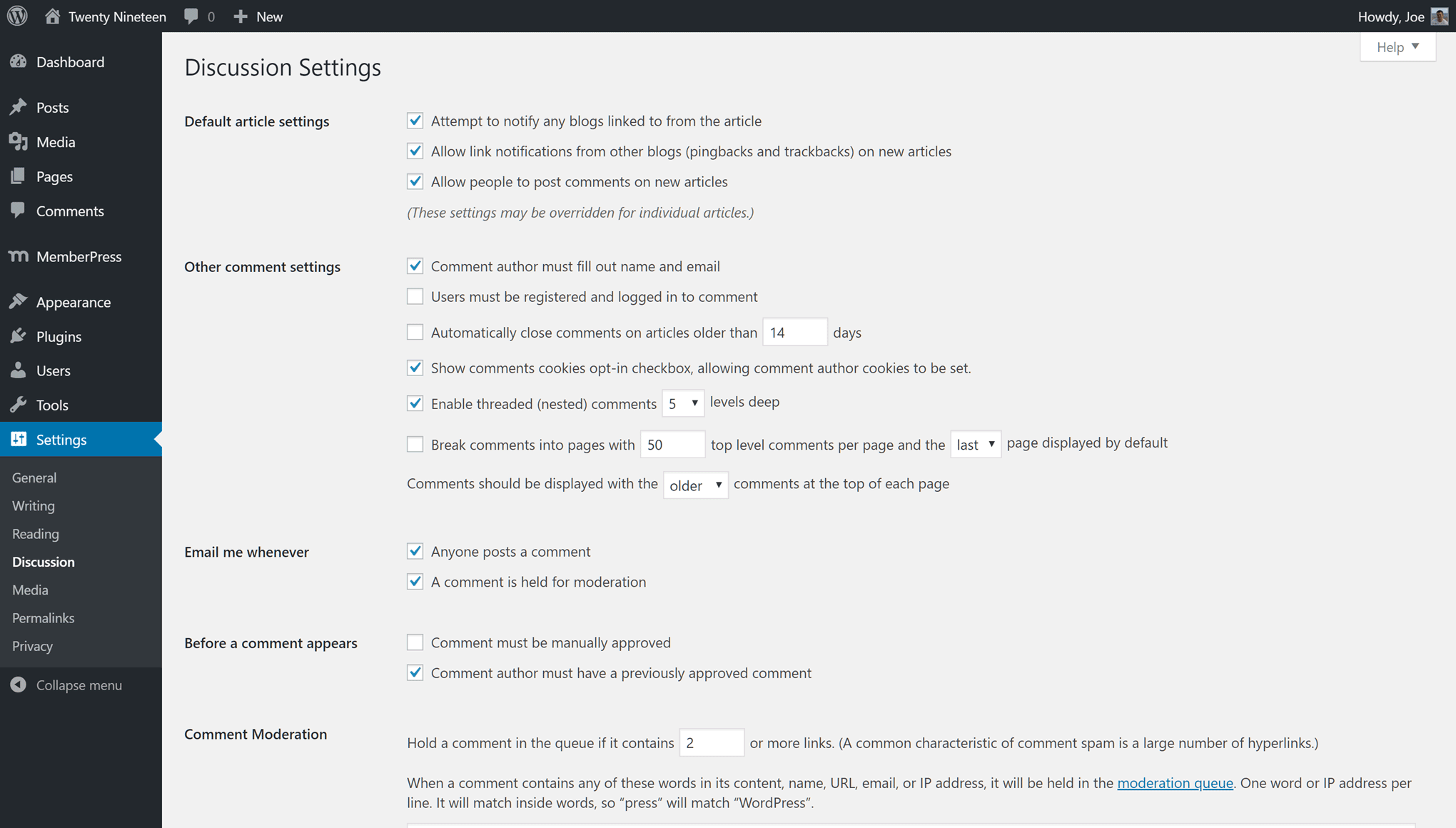
Task: Edit the comment queue link threshold input field
Action: (x=712, y=743)
